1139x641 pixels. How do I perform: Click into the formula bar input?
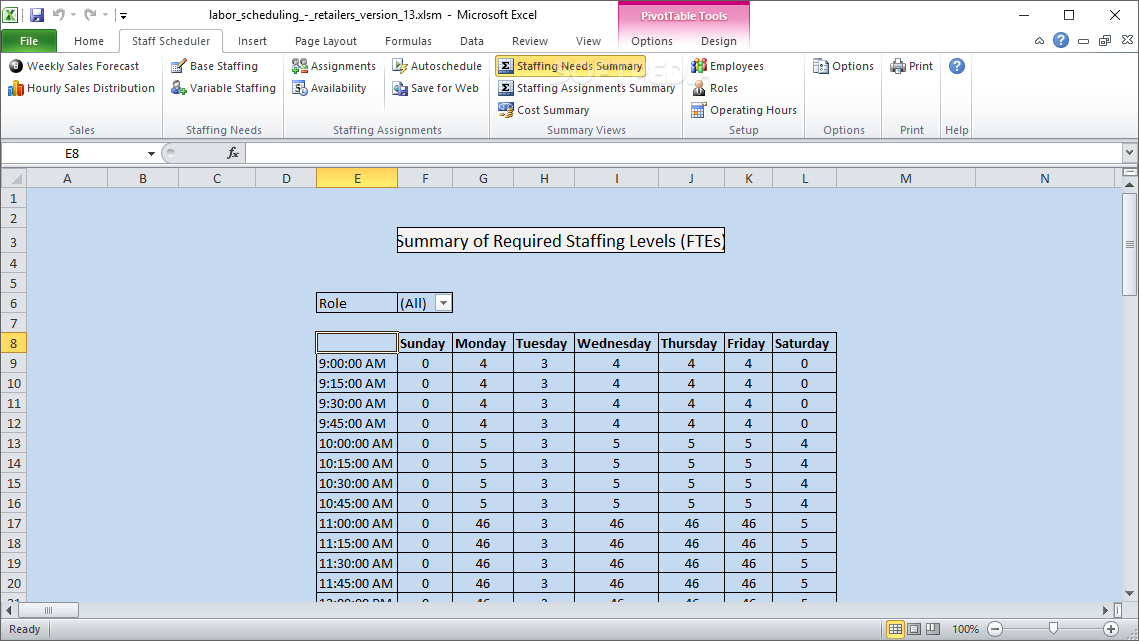684,153
